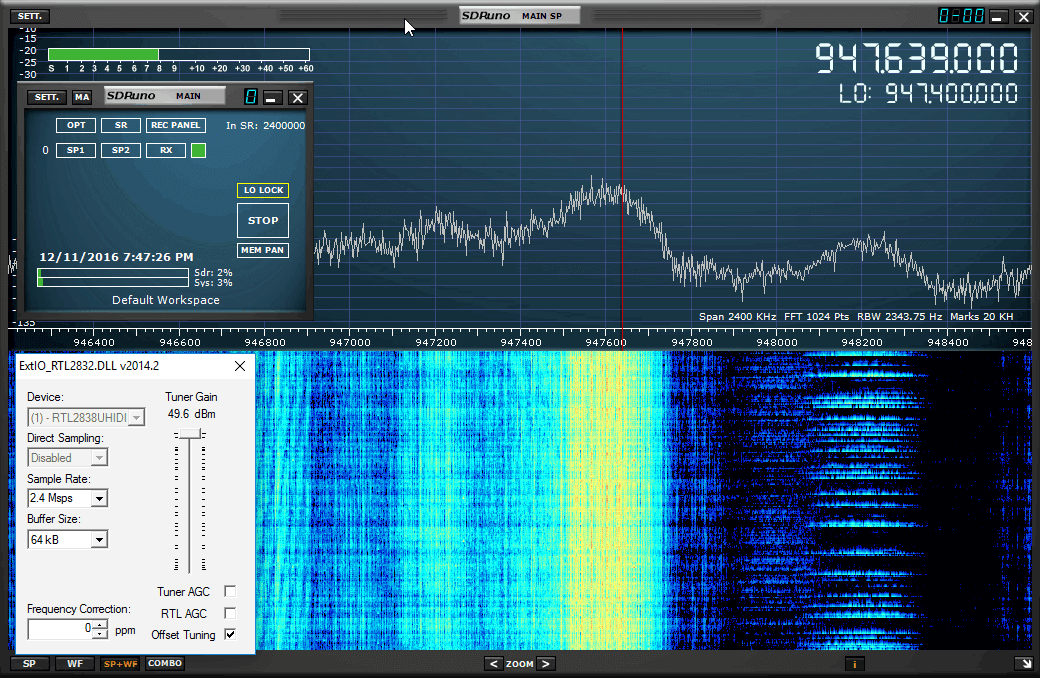Click the Sdr/Sys CPU usage bar
Image resolution: width=1040 pixels, height=678 pixels.
coord(113,277)
